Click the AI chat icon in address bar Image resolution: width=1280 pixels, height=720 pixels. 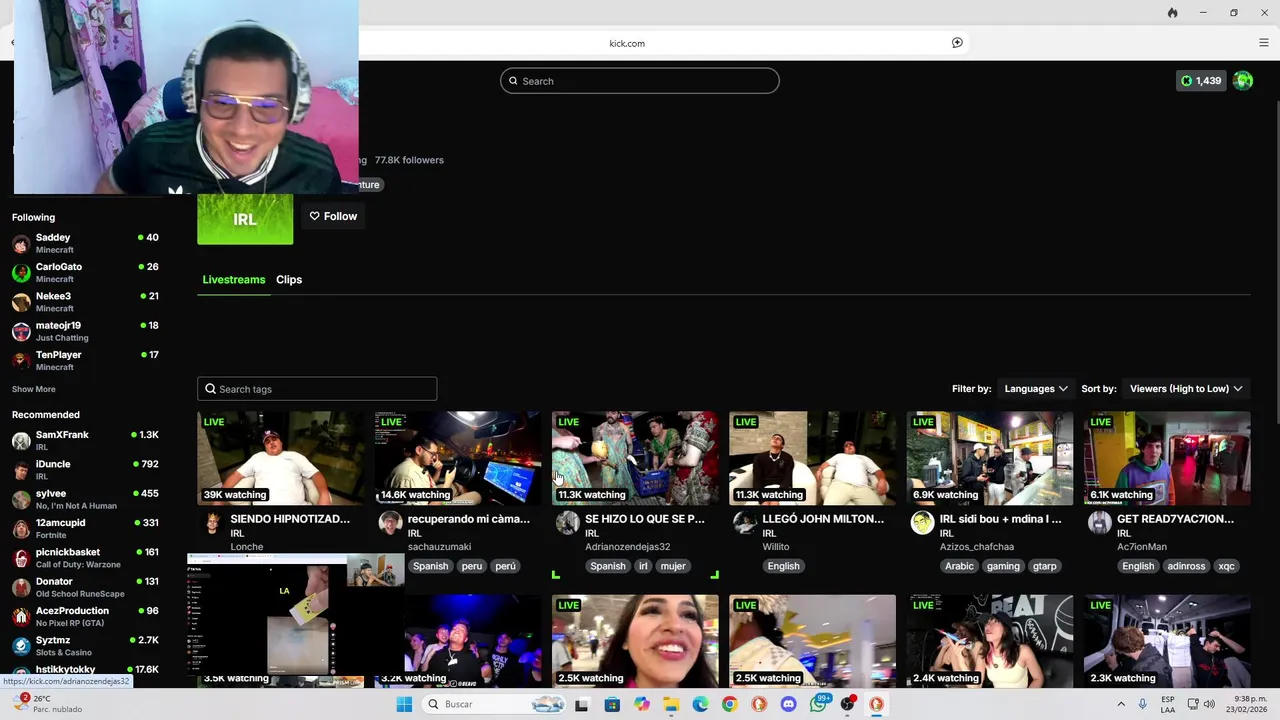957,43
